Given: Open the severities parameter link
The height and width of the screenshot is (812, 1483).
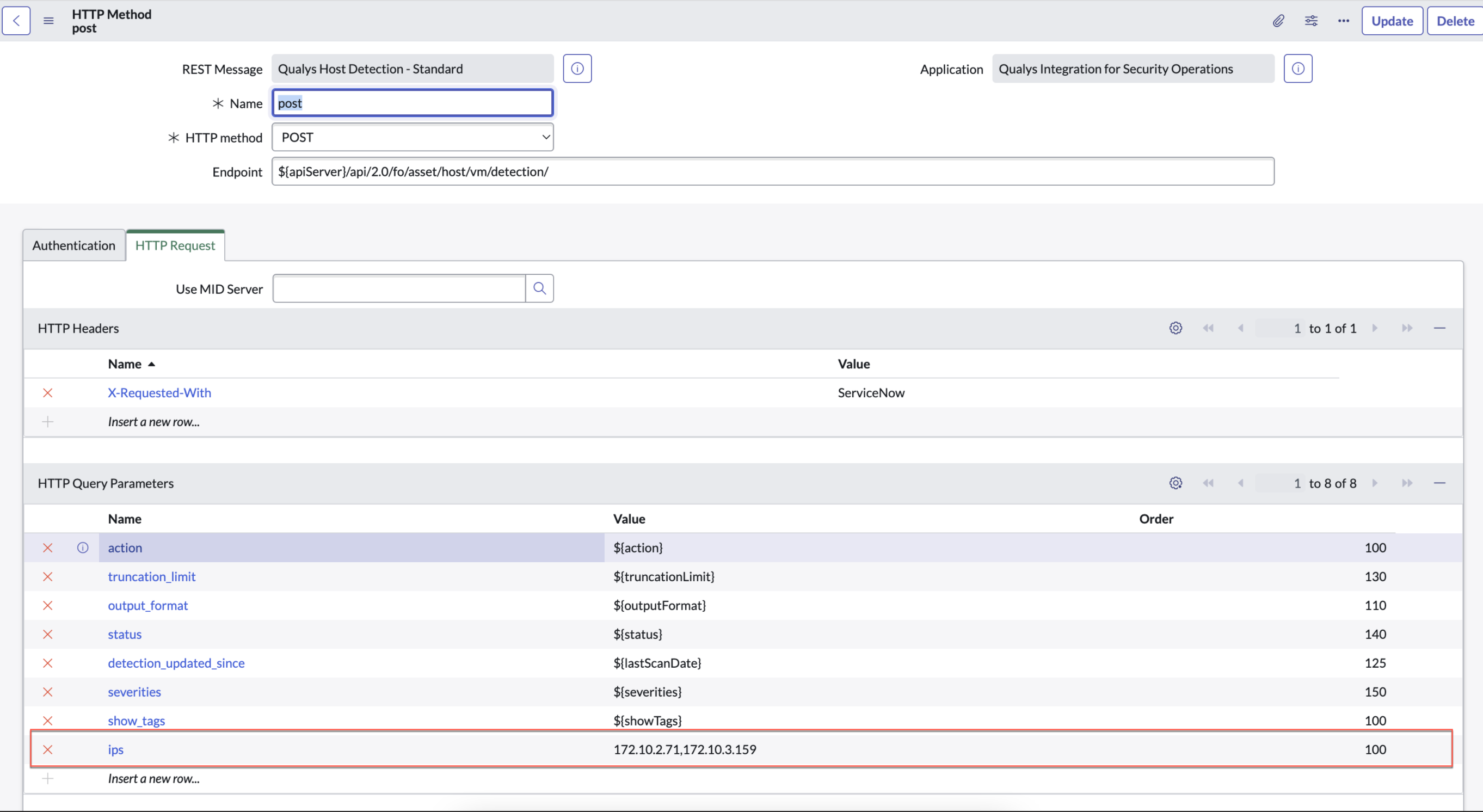Looking at the screenshot, I should (x=134, y=692).
